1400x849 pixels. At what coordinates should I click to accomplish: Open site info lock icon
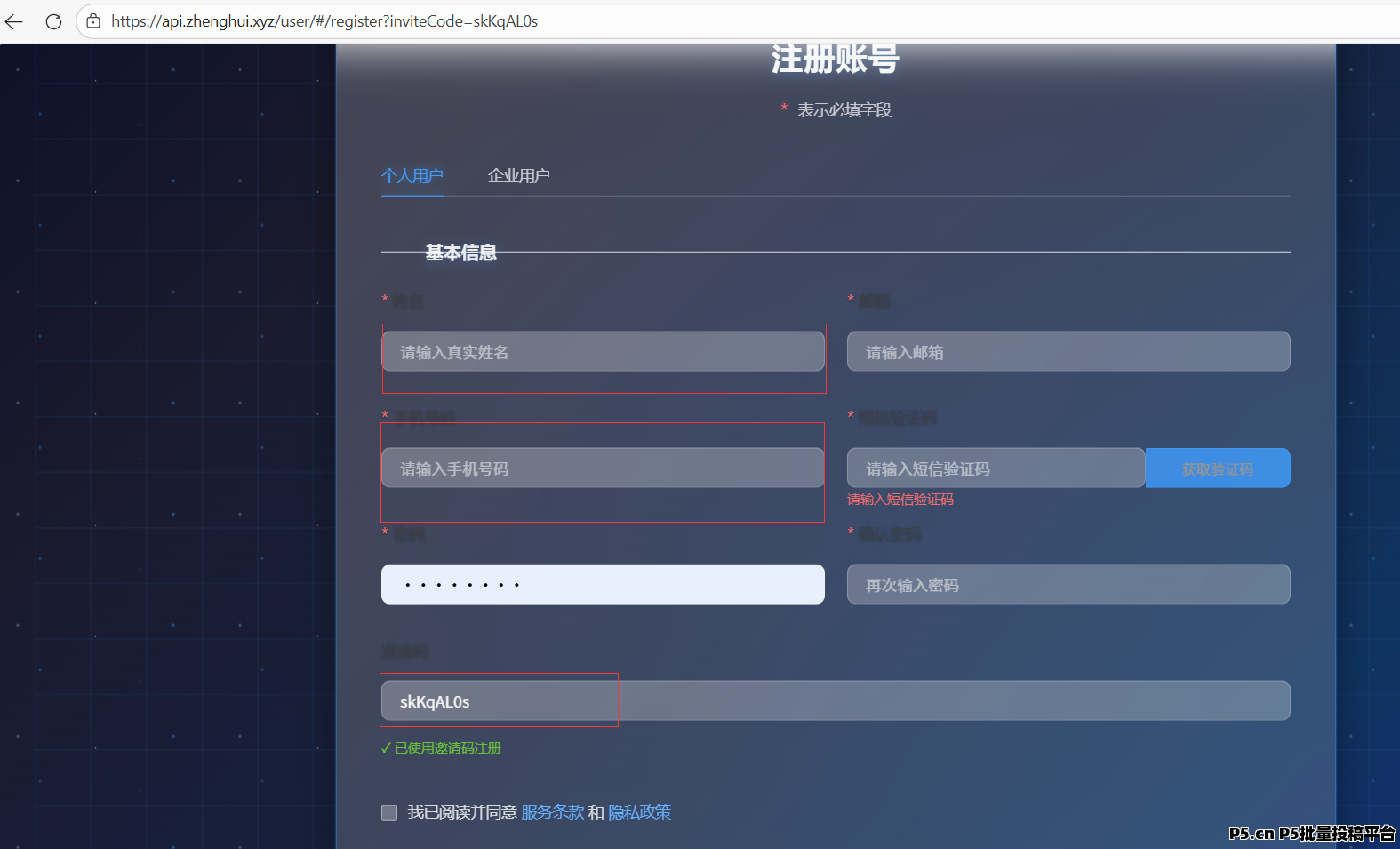coord(93,21)
